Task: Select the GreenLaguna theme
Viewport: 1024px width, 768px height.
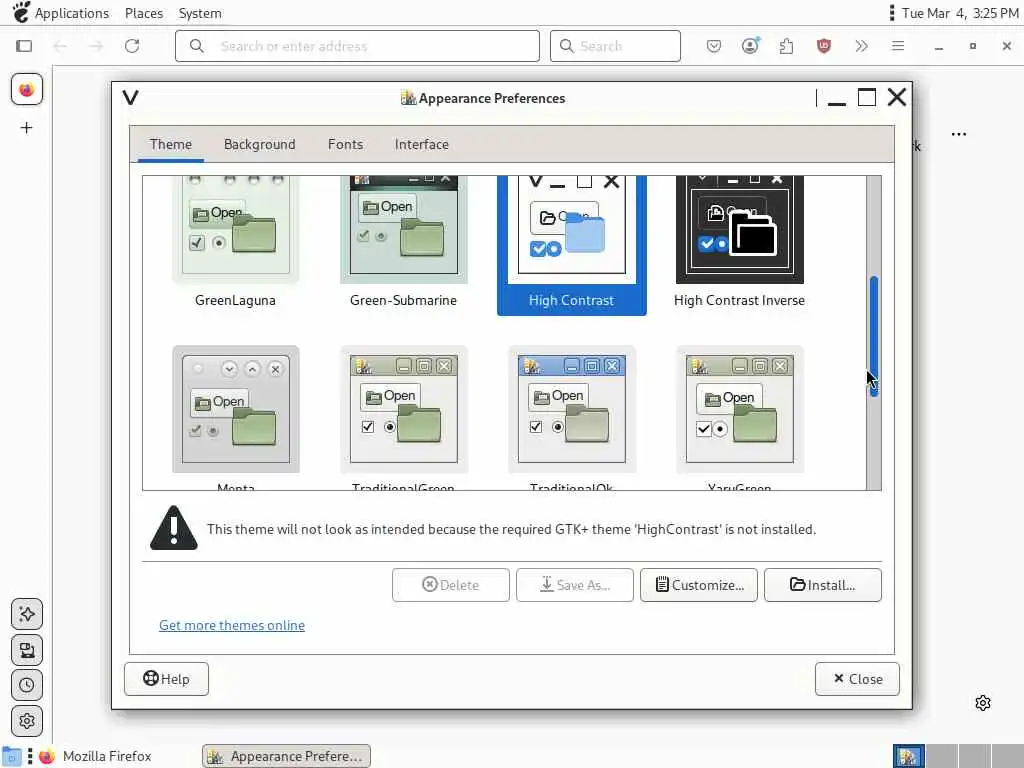Action: click(235, 244)
